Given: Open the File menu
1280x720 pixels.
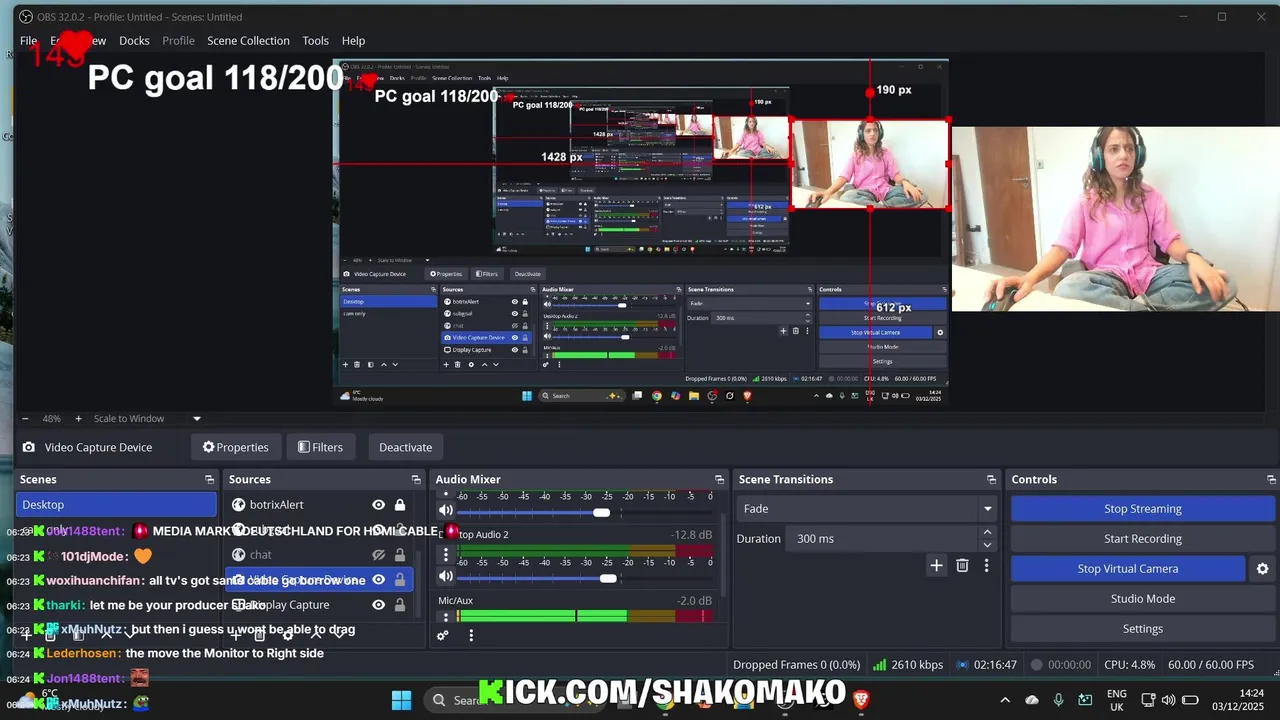Looking at the screenshot, I should point(29,41).
